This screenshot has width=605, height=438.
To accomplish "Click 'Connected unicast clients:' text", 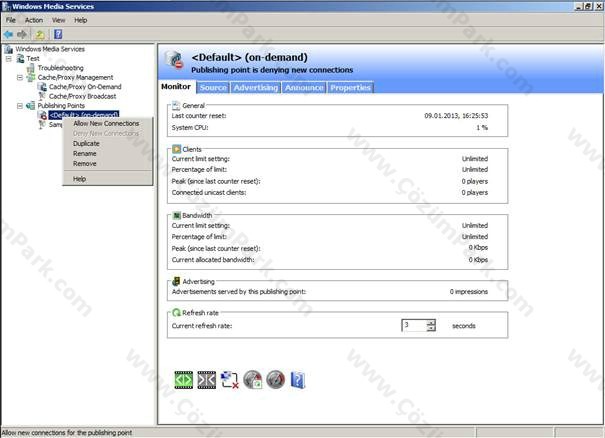I will pos(209,193).
